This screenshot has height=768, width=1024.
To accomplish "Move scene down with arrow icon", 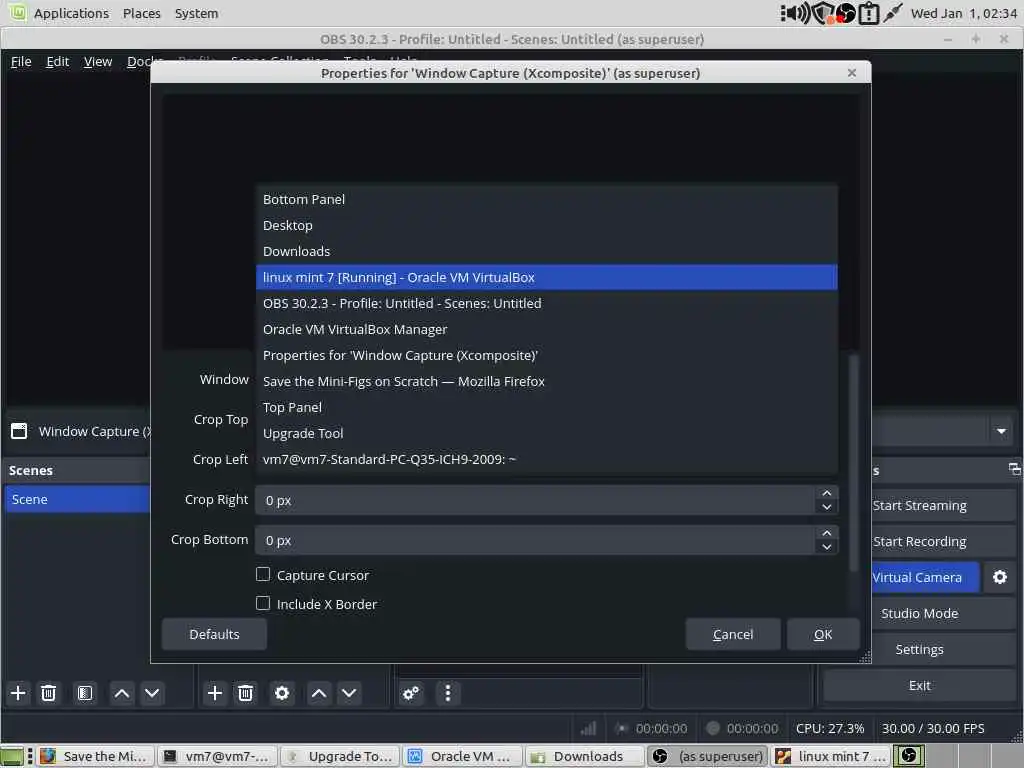I will click(152, 693).
